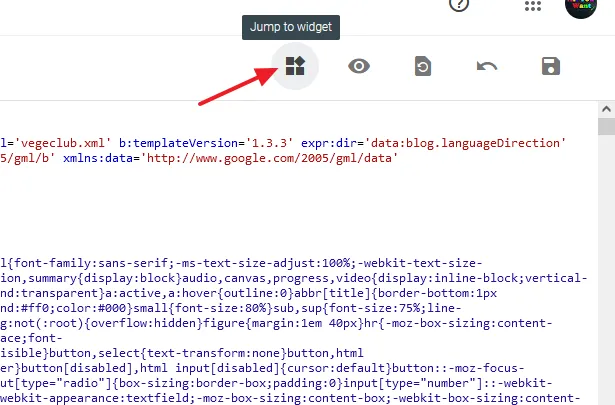
Task: Click the b:templateVersion attribute text
Action: [178, 143]
